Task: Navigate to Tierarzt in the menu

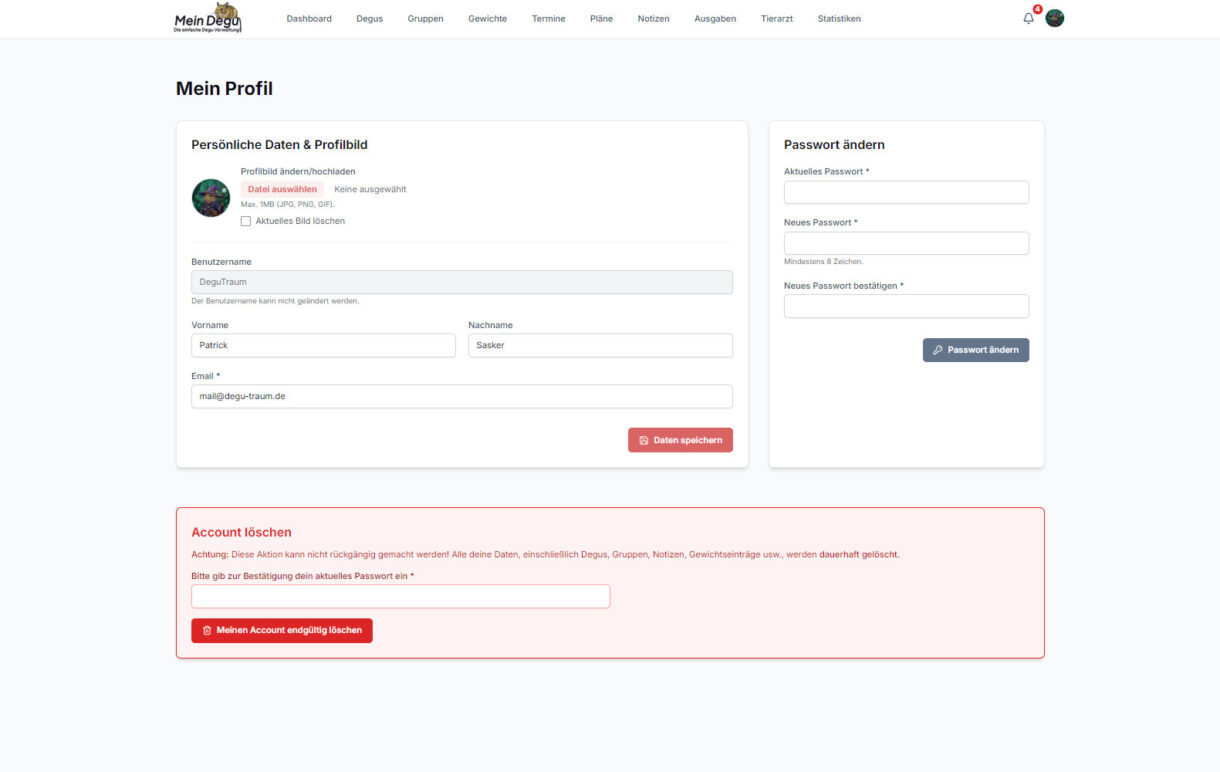Action: (x=776, y=19)
